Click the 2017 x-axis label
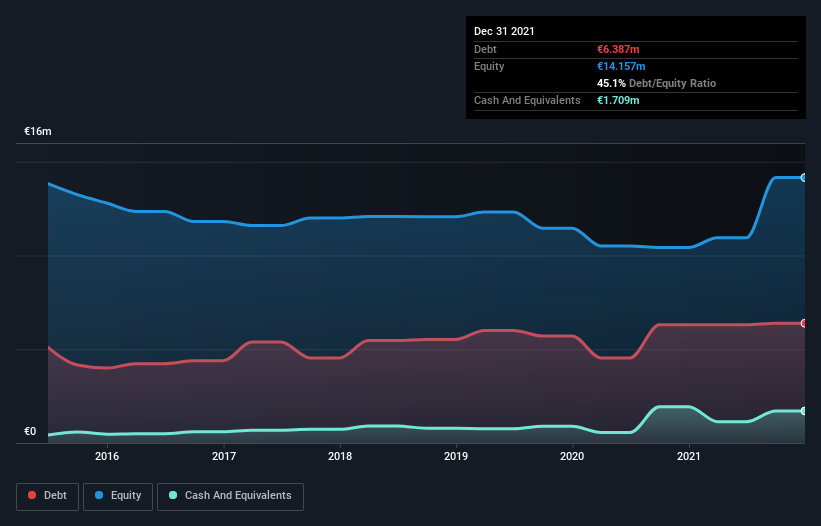 [x=224, y=456]
